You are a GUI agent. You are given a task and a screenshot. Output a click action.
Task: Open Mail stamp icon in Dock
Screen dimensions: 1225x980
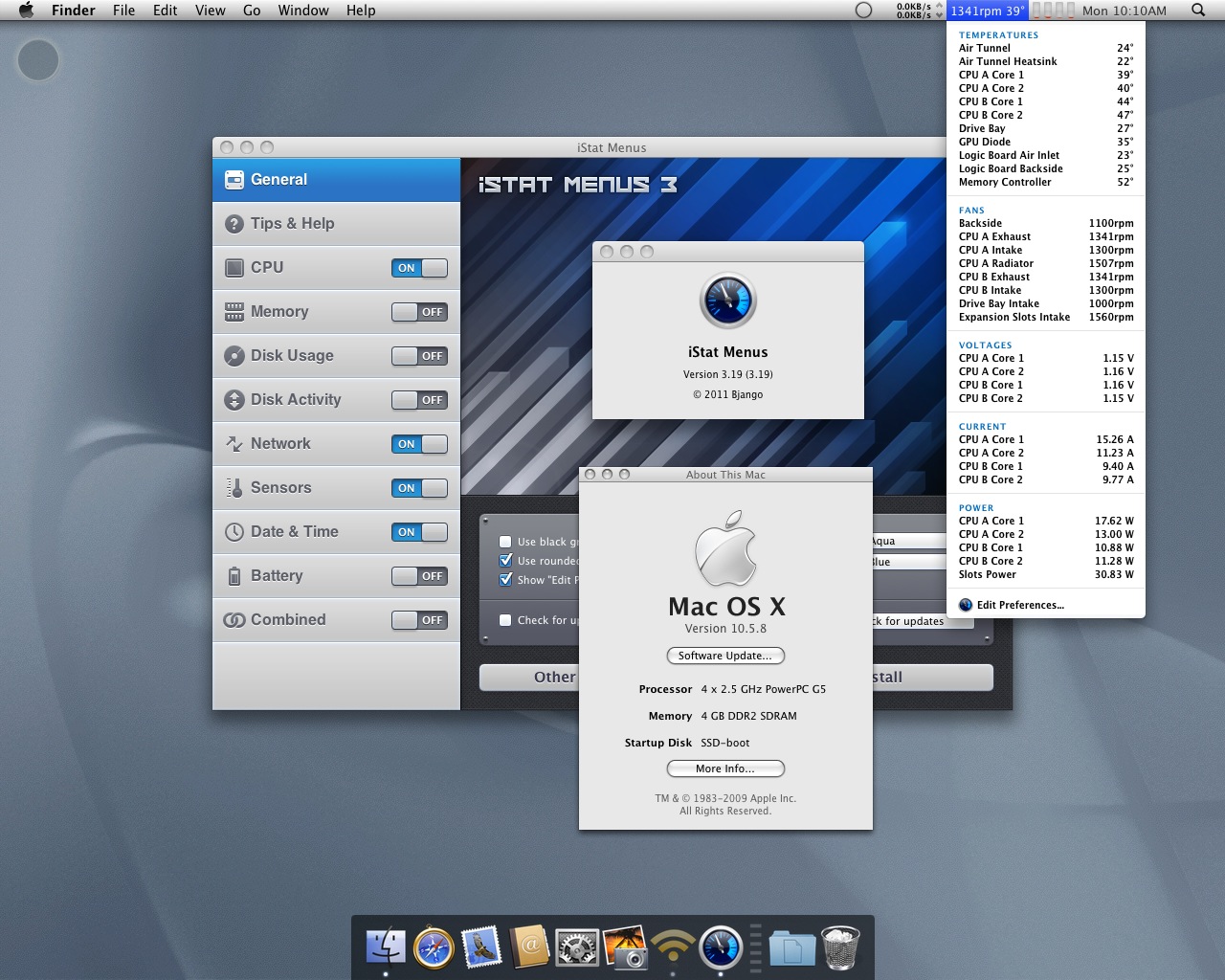click(x=481, y=947)
